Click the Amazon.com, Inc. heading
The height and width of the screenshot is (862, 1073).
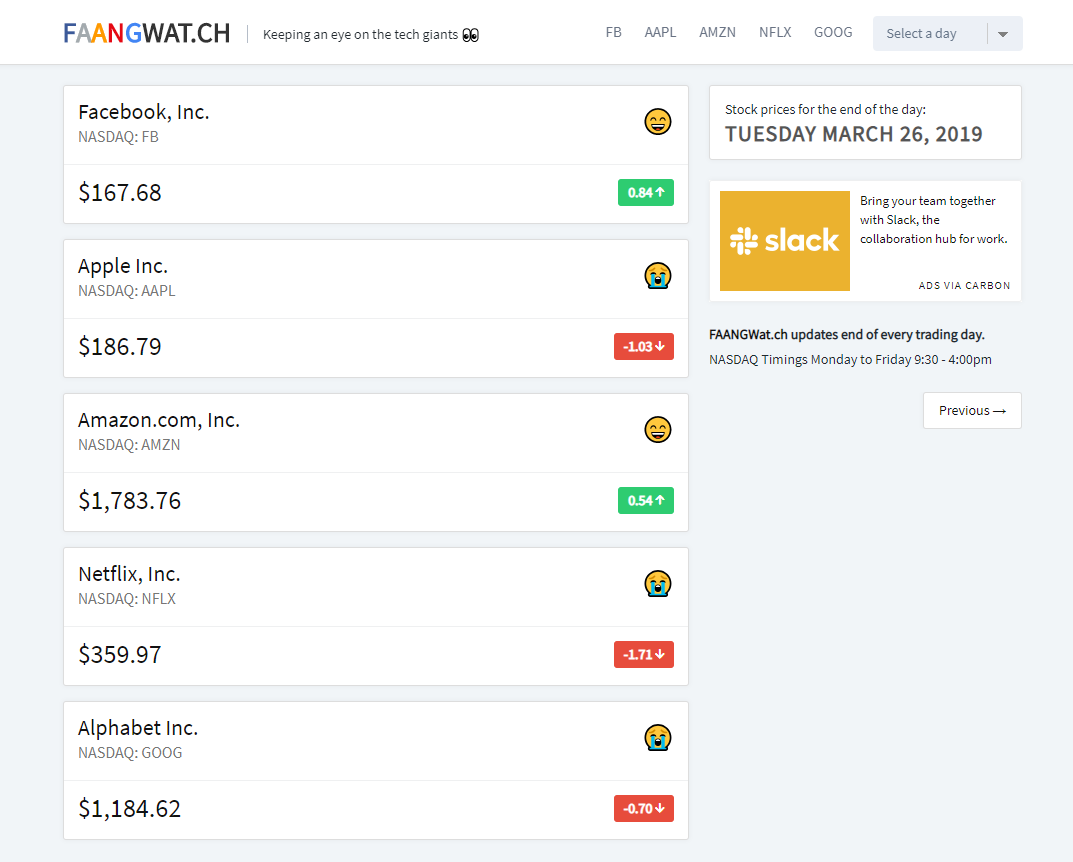[x=159, y=419]
